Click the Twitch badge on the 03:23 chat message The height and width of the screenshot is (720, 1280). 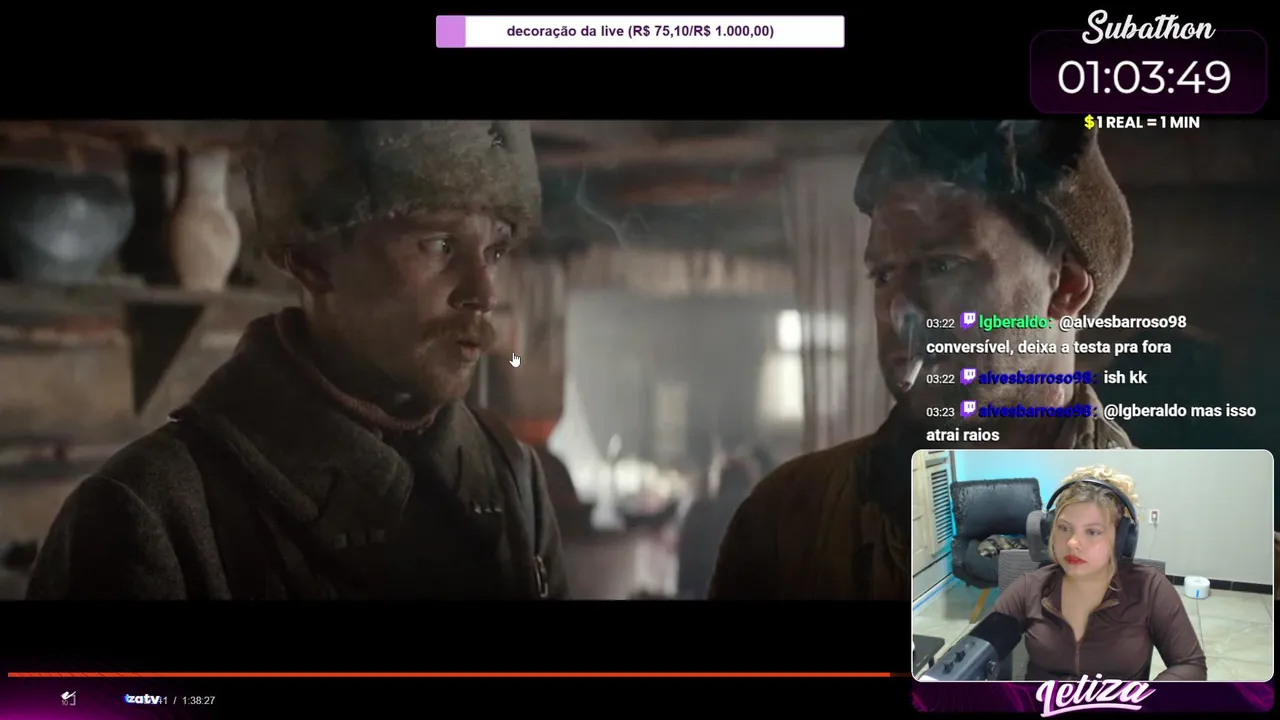point(968,410)
